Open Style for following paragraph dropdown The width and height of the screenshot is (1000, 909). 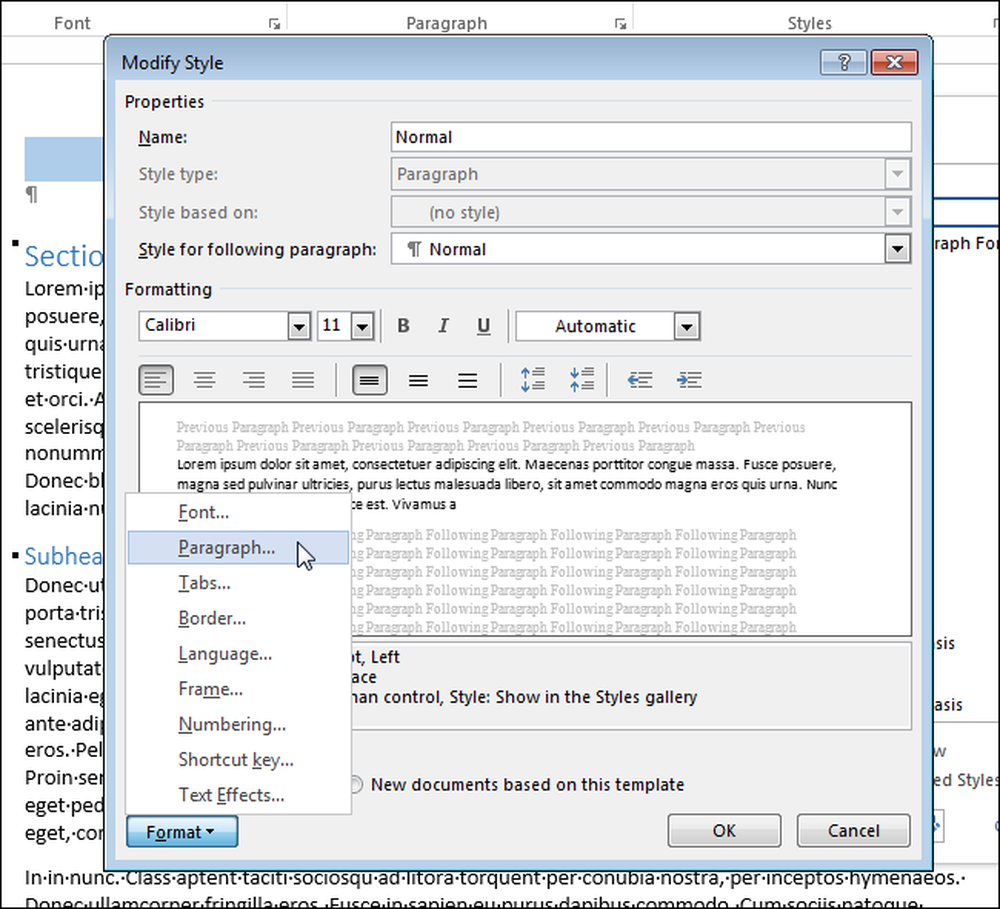coord(897,249)
